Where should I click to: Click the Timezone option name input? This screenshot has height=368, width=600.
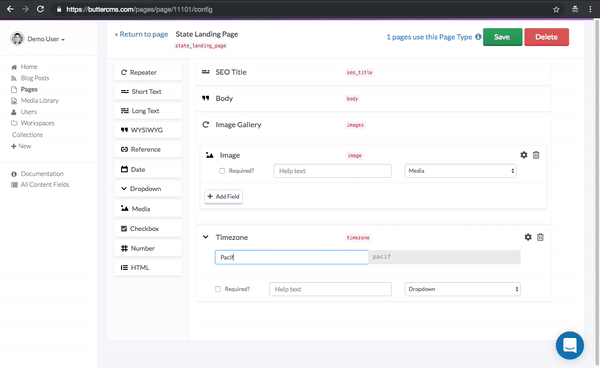292,257
